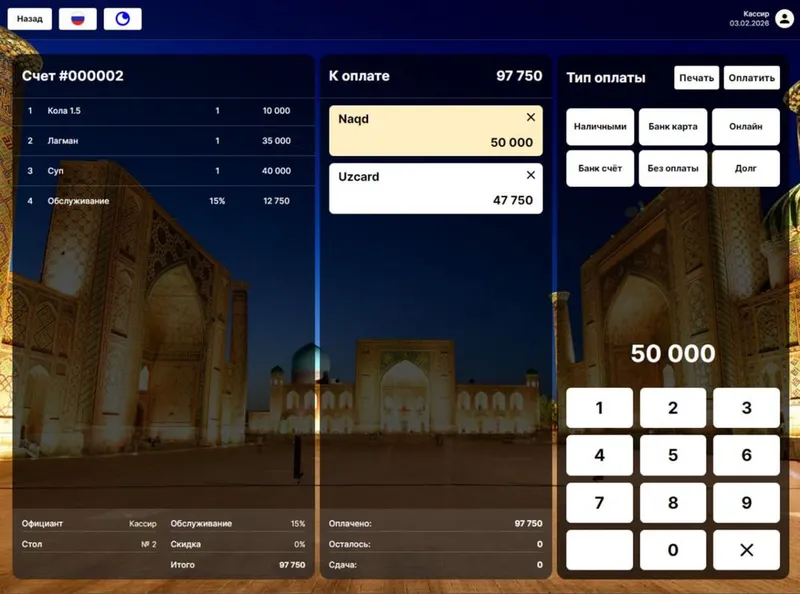Select the Uzcard payment card
This screenshot has height=594, width=800.
pos(436,188)
